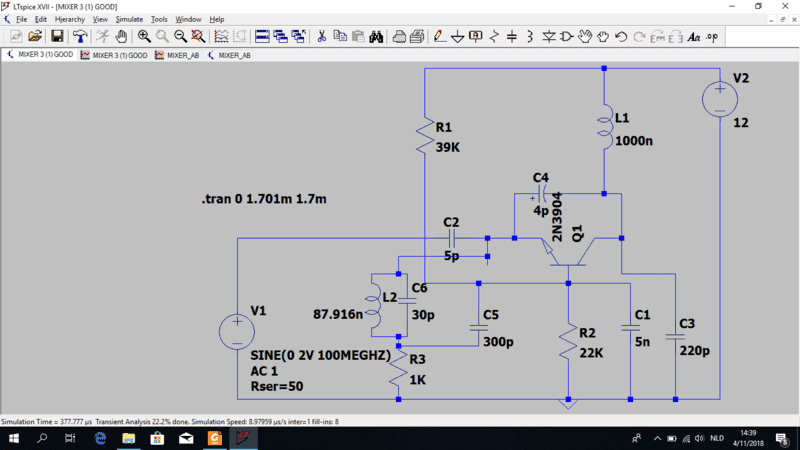Click the Cut scissors tool

coord(322,36)
